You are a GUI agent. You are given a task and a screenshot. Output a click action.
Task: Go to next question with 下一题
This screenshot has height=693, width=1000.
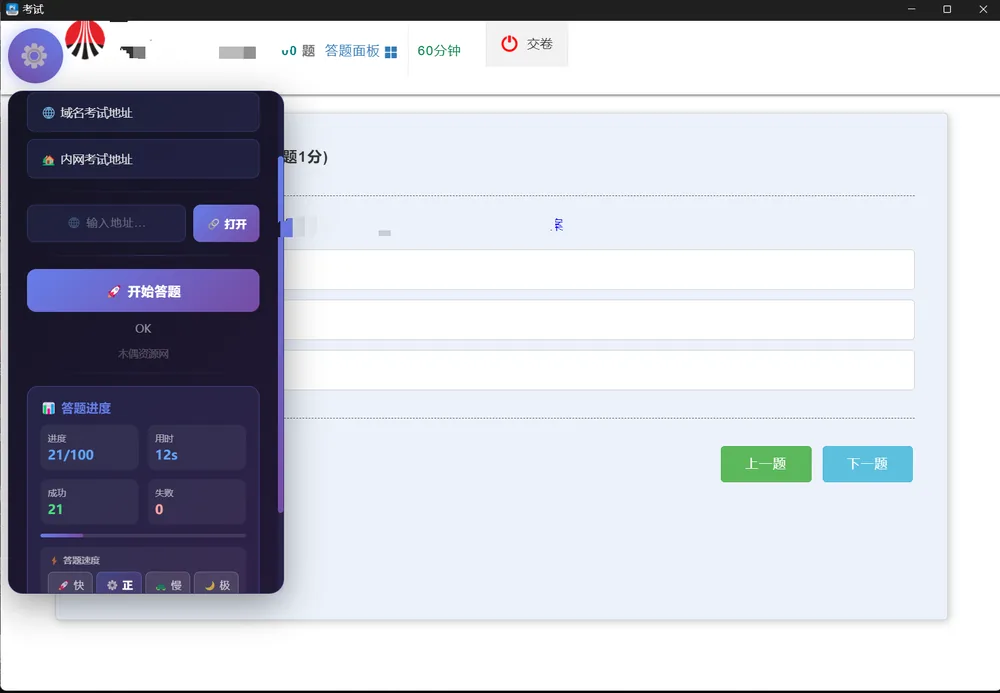[867, 463]
